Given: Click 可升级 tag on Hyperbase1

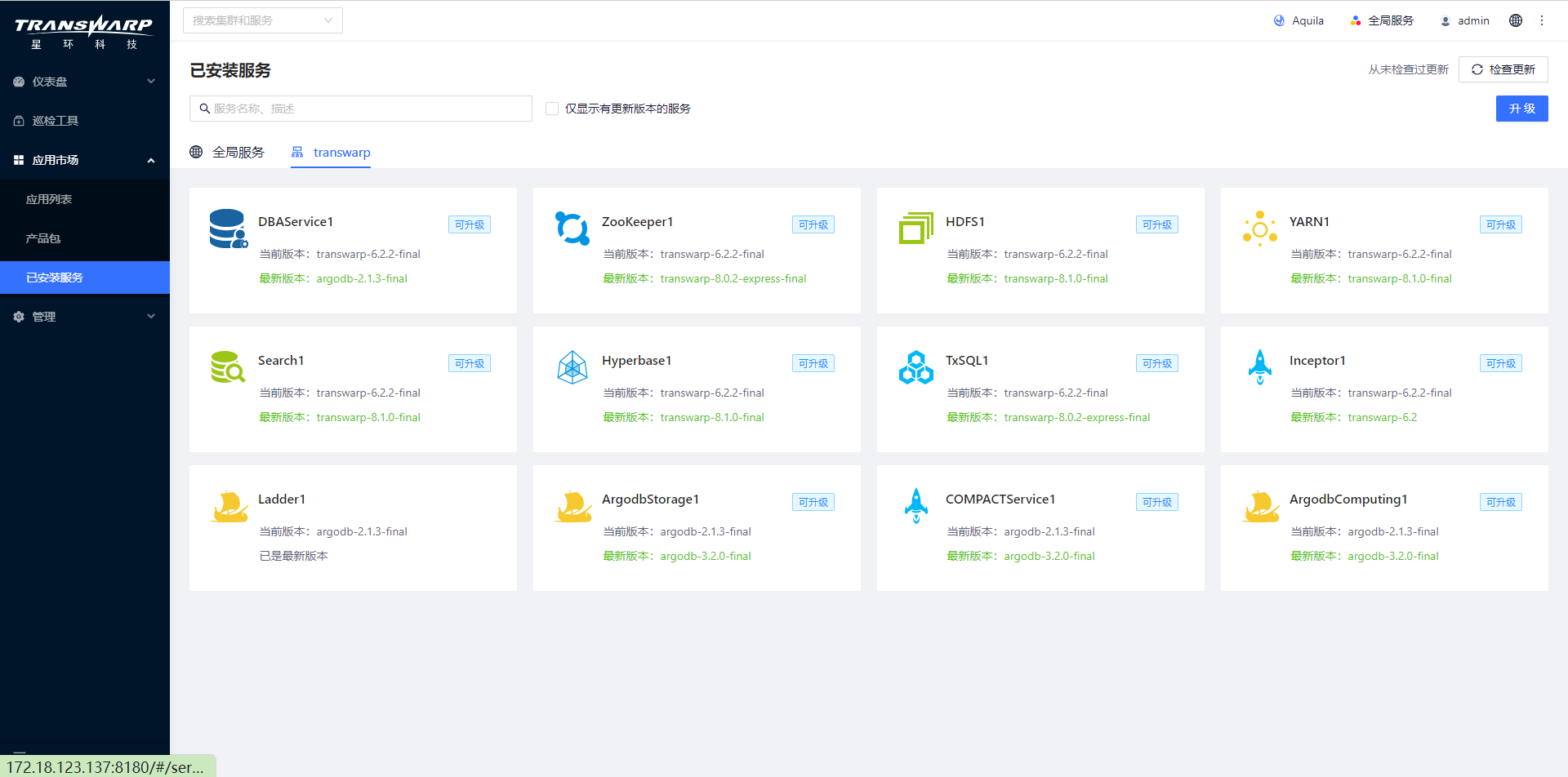Looking at the screenshot, I should pos(813,363).
